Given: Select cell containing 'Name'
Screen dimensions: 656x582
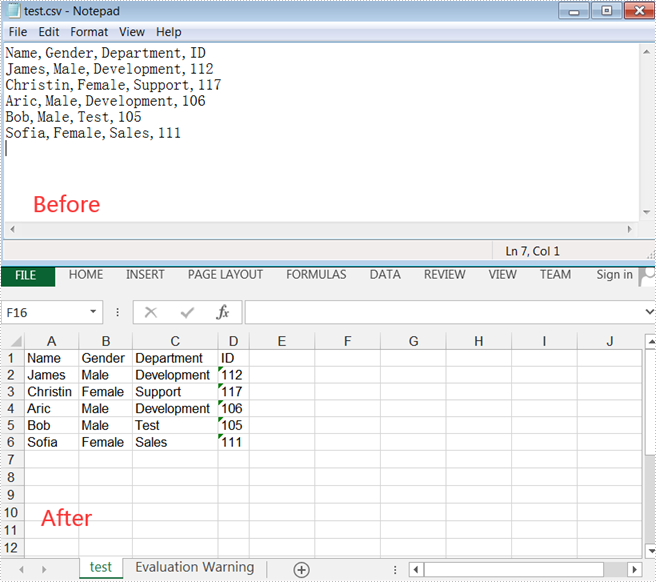Looking at the screenshot, I should point(51,359).
